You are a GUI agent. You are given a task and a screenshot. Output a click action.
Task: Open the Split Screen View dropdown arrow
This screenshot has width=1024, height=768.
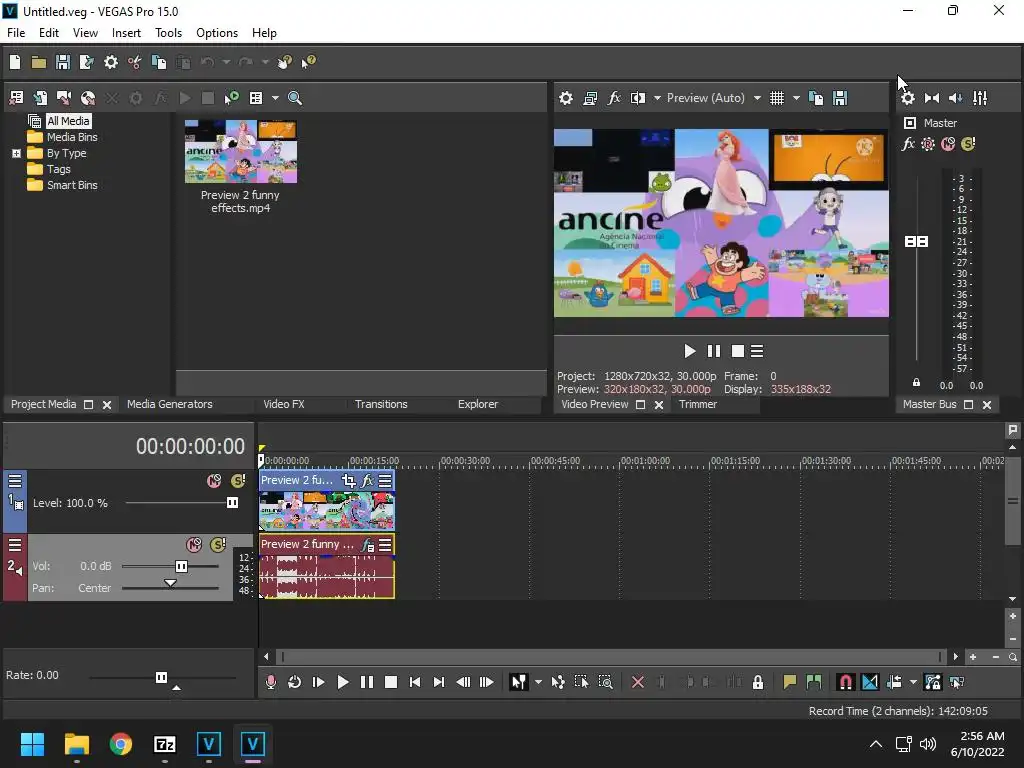click(x=657, y=98)
